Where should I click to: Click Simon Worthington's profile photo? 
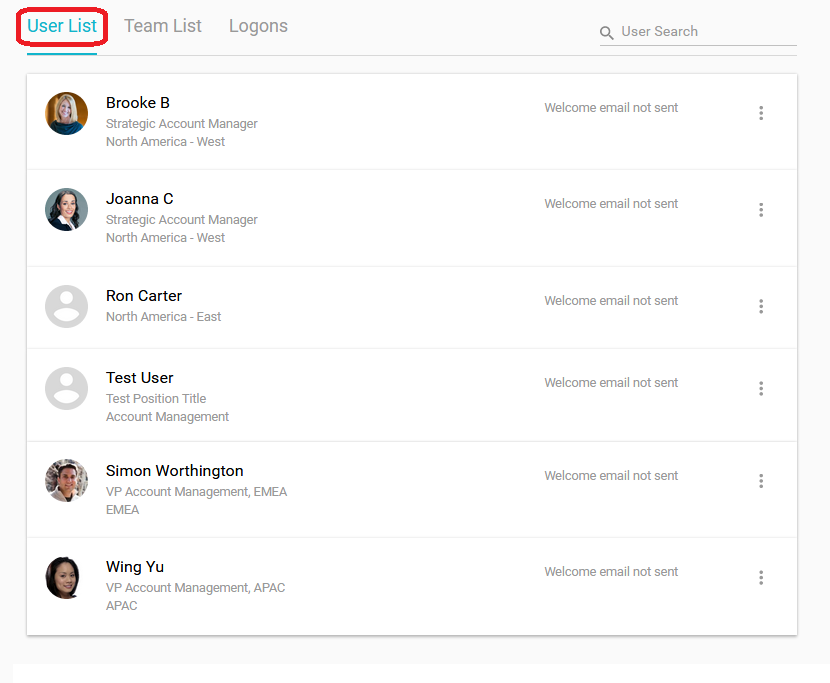tap(66, 481)
